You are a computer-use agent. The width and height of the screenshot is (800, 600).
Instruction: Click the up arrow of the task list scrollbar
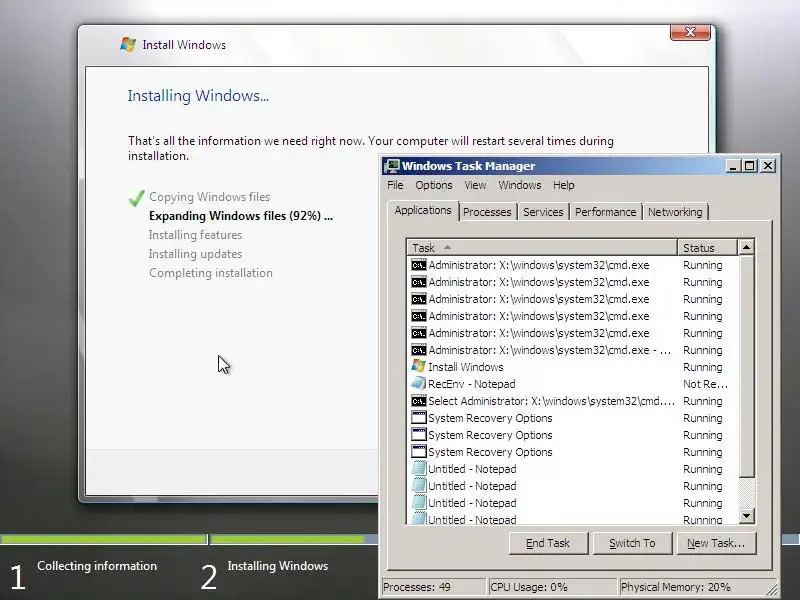tap(746, 247)
